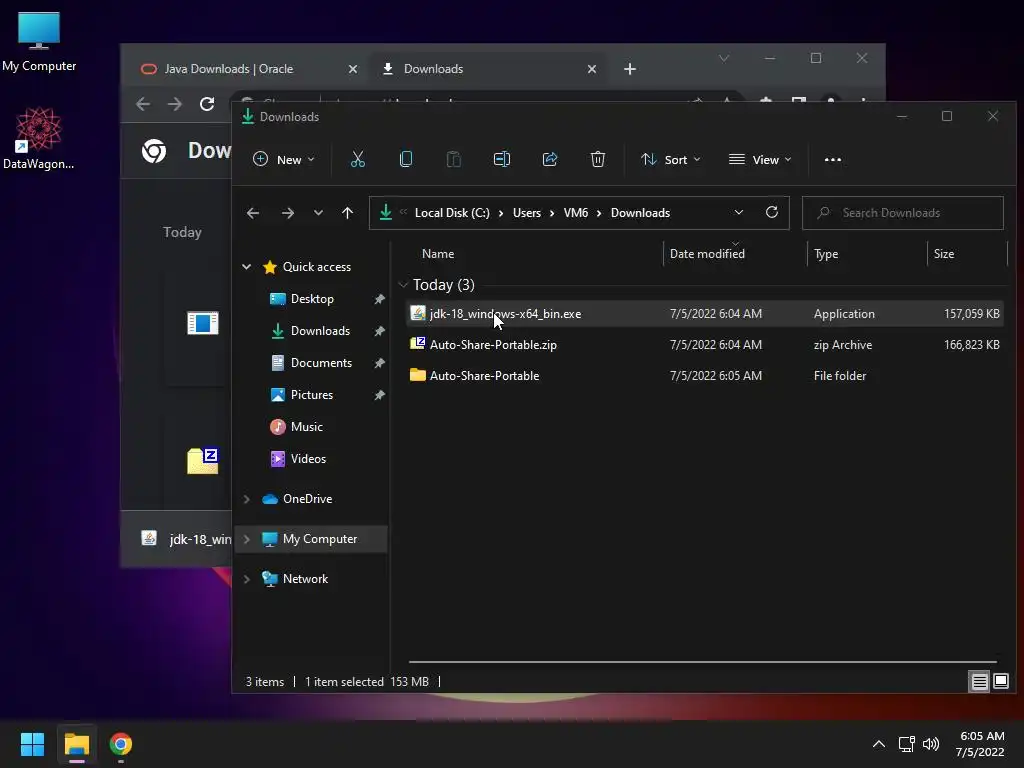Open the View dropdown menu
The image size is (1024, 768).
pyautogui.click(x=760, y=159)
